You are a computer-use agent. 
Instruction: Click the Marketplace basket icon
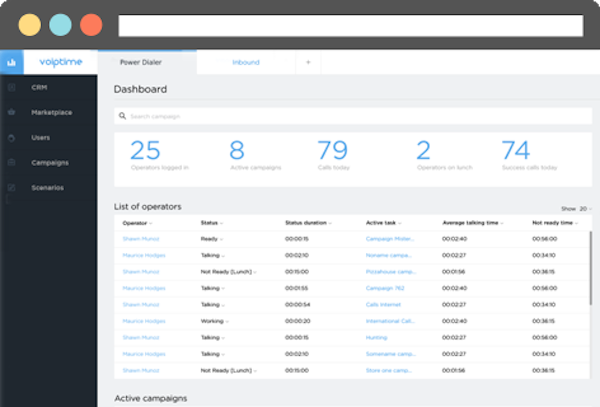point(12,112)
